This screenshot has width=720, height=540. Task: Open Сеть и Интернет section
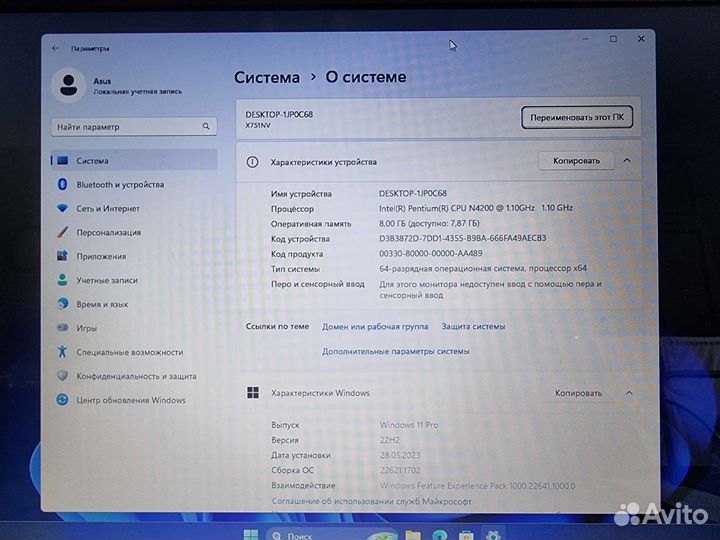point(134,208)
